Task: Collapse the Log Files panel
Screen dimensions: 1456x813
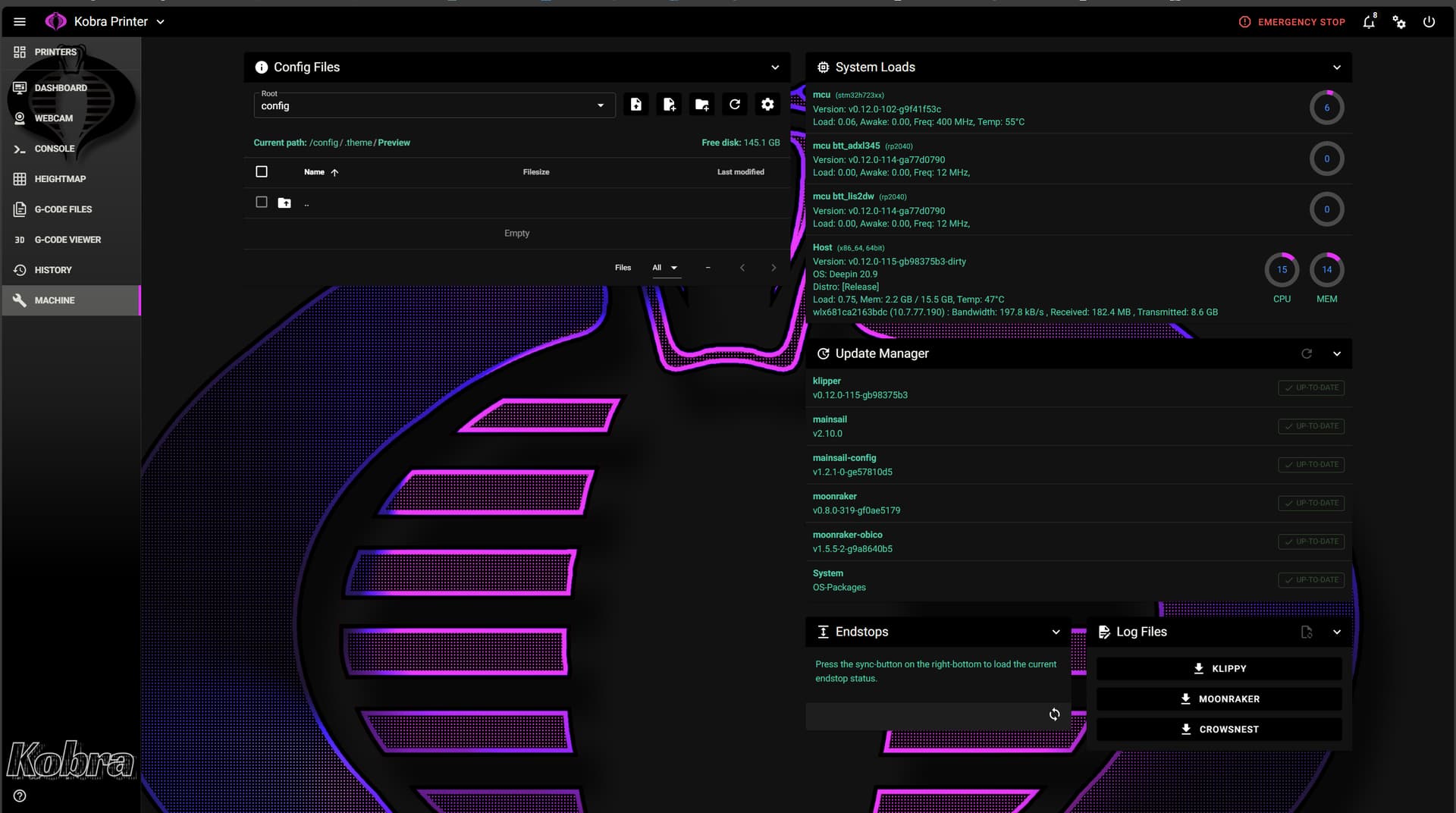Action: pos(1337,632)
